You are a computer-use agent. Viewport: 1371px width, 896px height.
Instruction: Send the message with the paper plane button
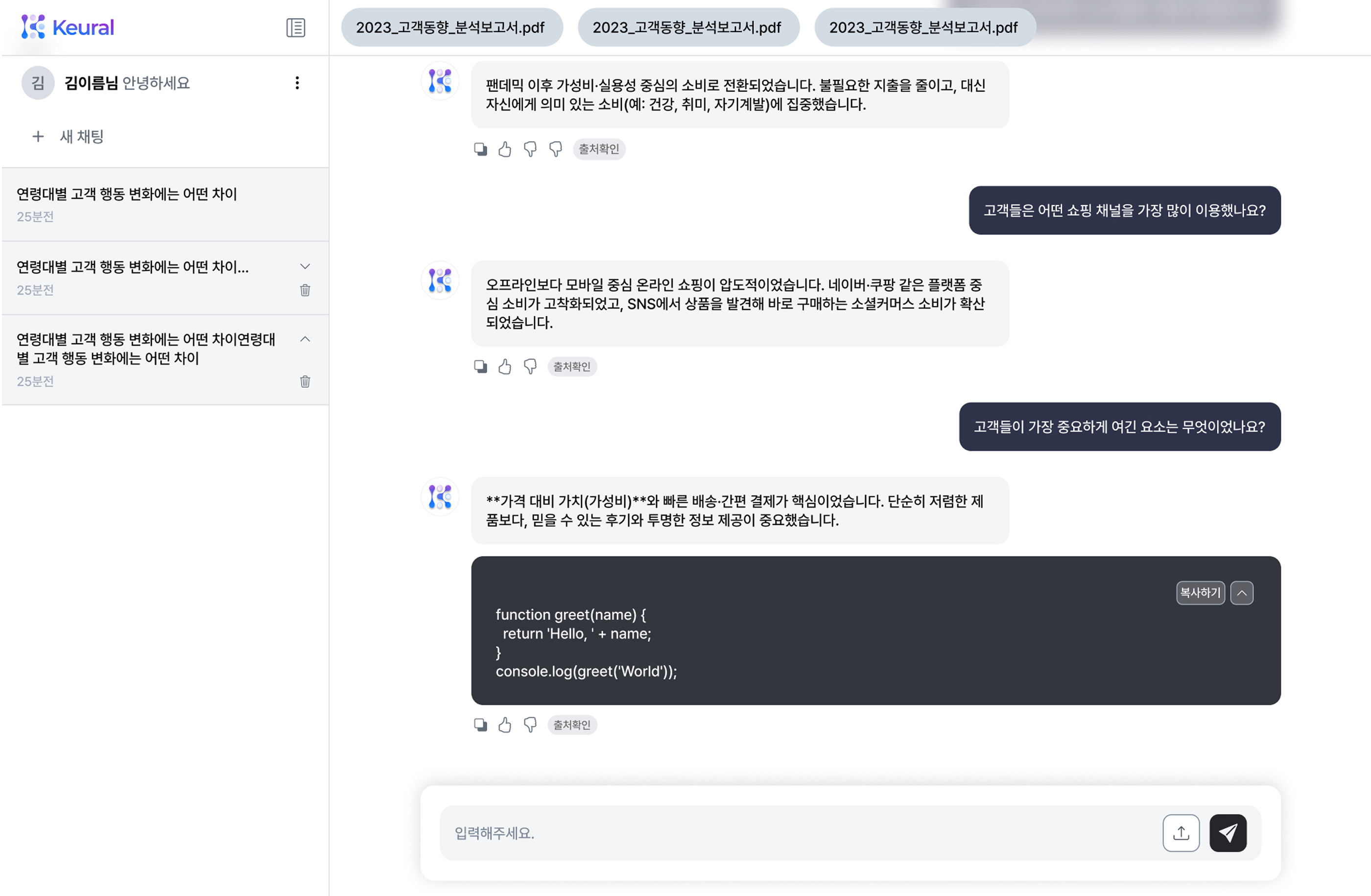(x=1228, y=833)
